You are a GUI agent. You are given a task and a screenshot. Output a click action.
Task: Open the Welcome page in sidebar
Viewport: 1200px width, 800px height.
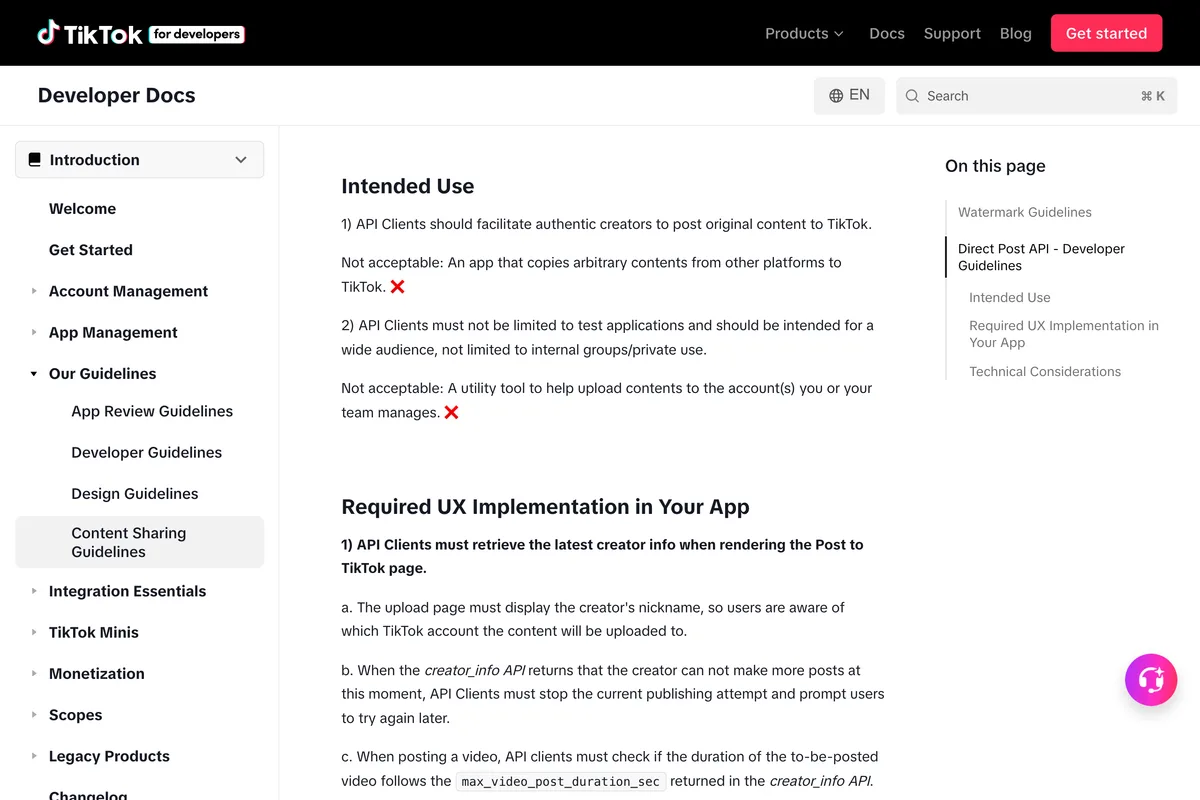click(x=82, y=209)
